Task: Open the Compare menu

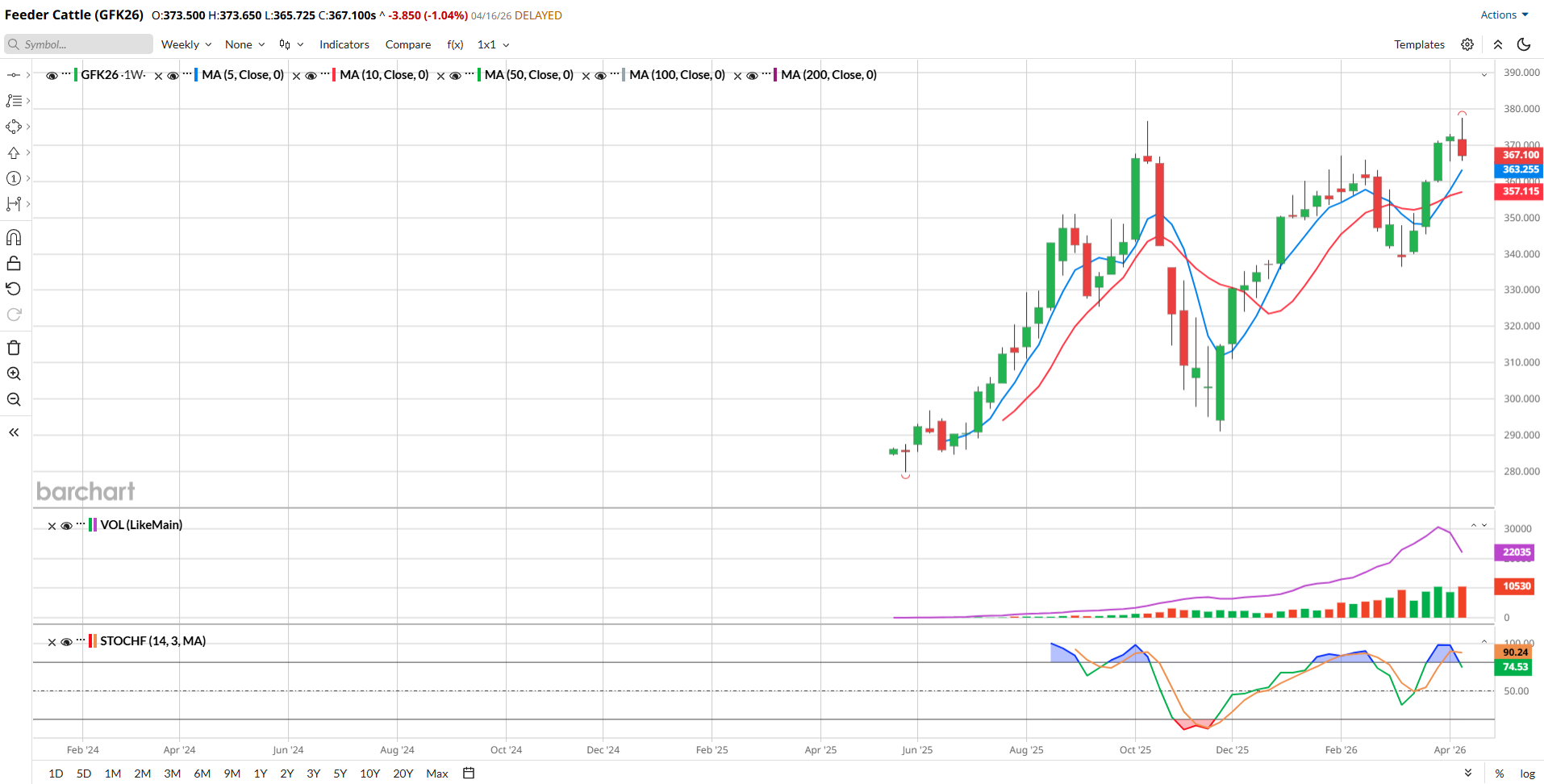Action: 407,44
